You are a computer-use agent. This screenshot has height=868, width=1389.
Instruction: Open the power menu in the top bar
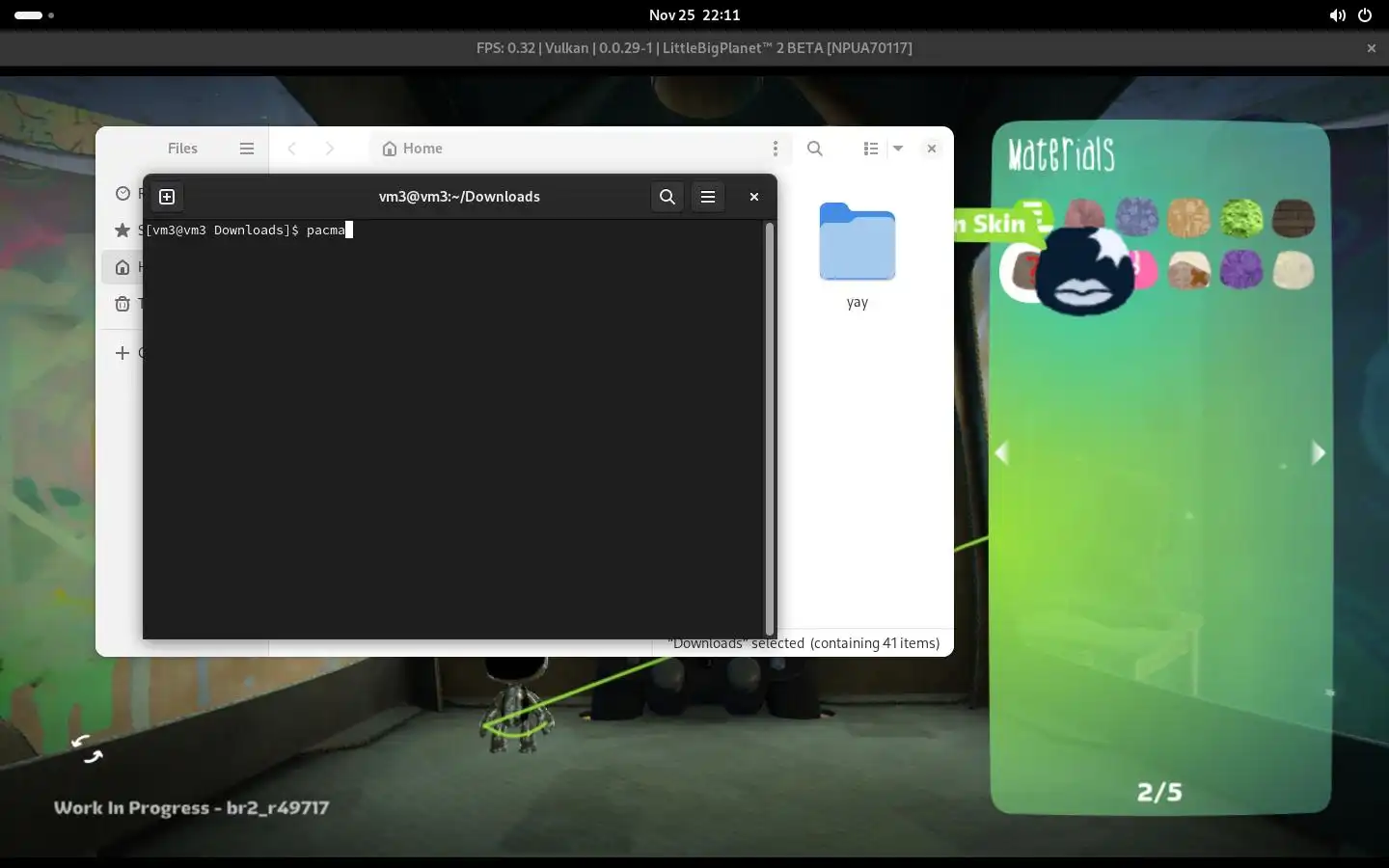click(x=1365, y=15)
